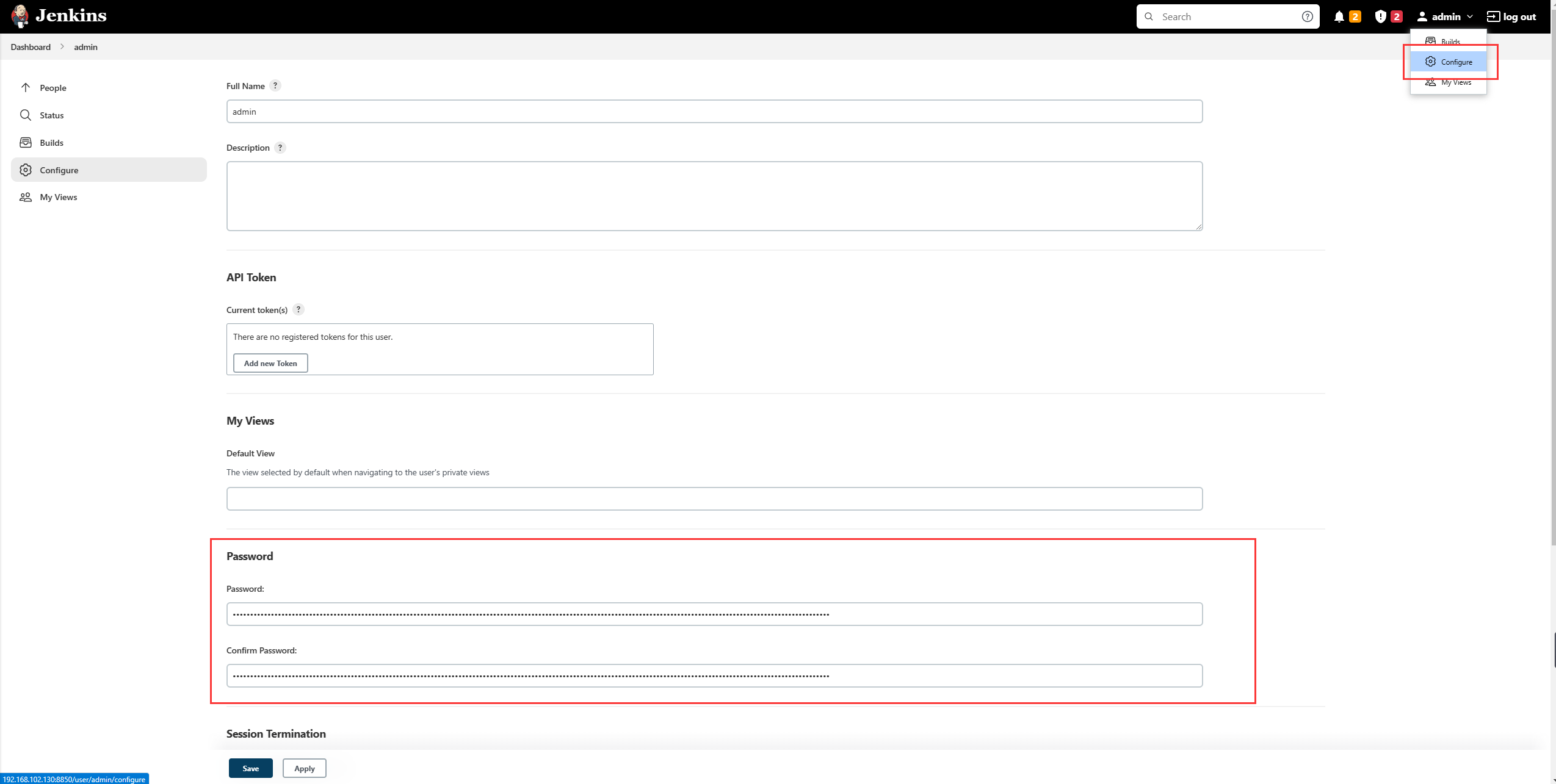Click the My Views sidebar icon
Image resolution: width=1556 pixels, height=784 pixels.
[x=27, y=197]
